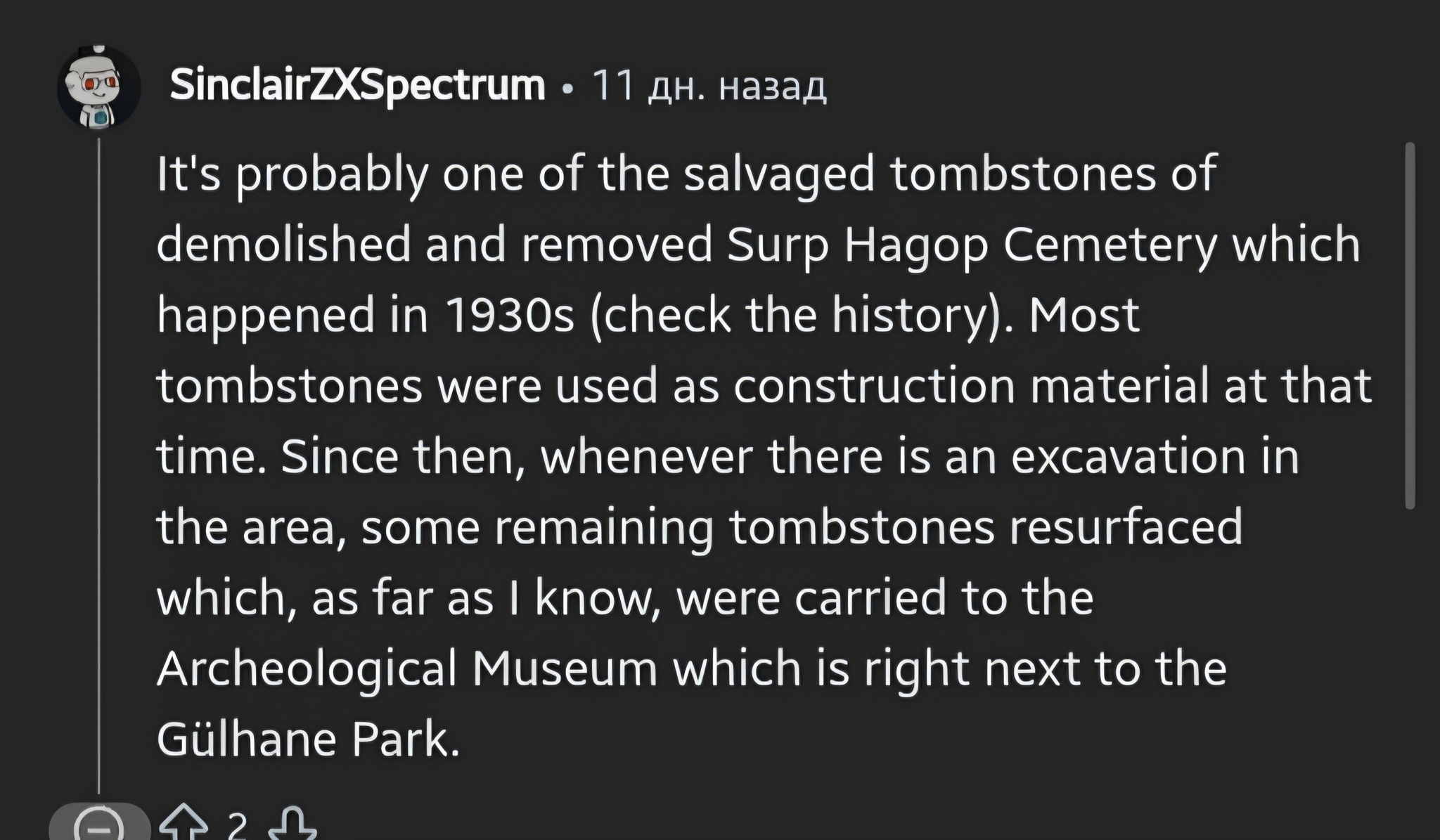This screenshot has width=1440, height=840.
Task: Click the opening words "It's probably"
Action: (292, 174)
